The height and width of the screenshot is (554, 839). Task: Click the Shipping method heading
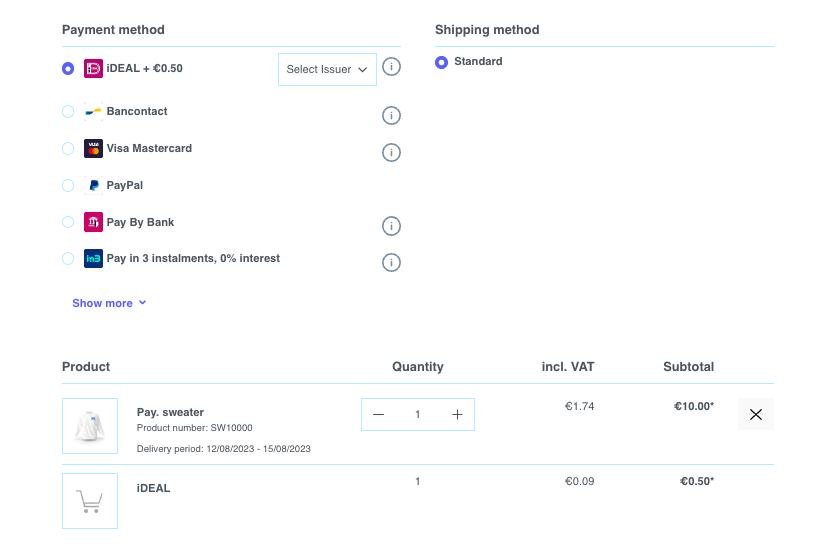coord(487,30)
